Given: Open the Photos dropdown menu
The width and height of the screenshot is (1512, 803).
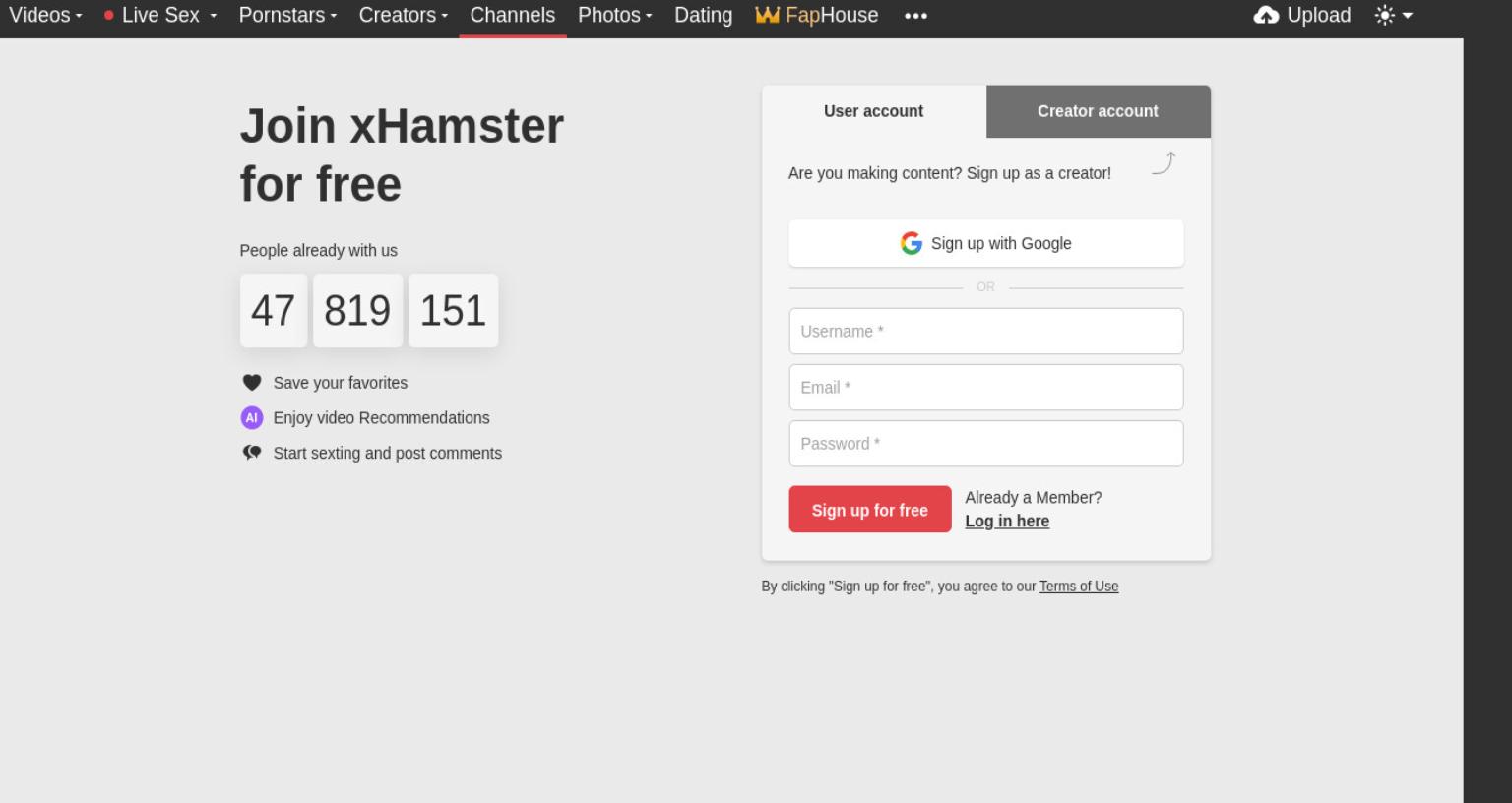Looking at the screenshot, I should click(614, 16).
